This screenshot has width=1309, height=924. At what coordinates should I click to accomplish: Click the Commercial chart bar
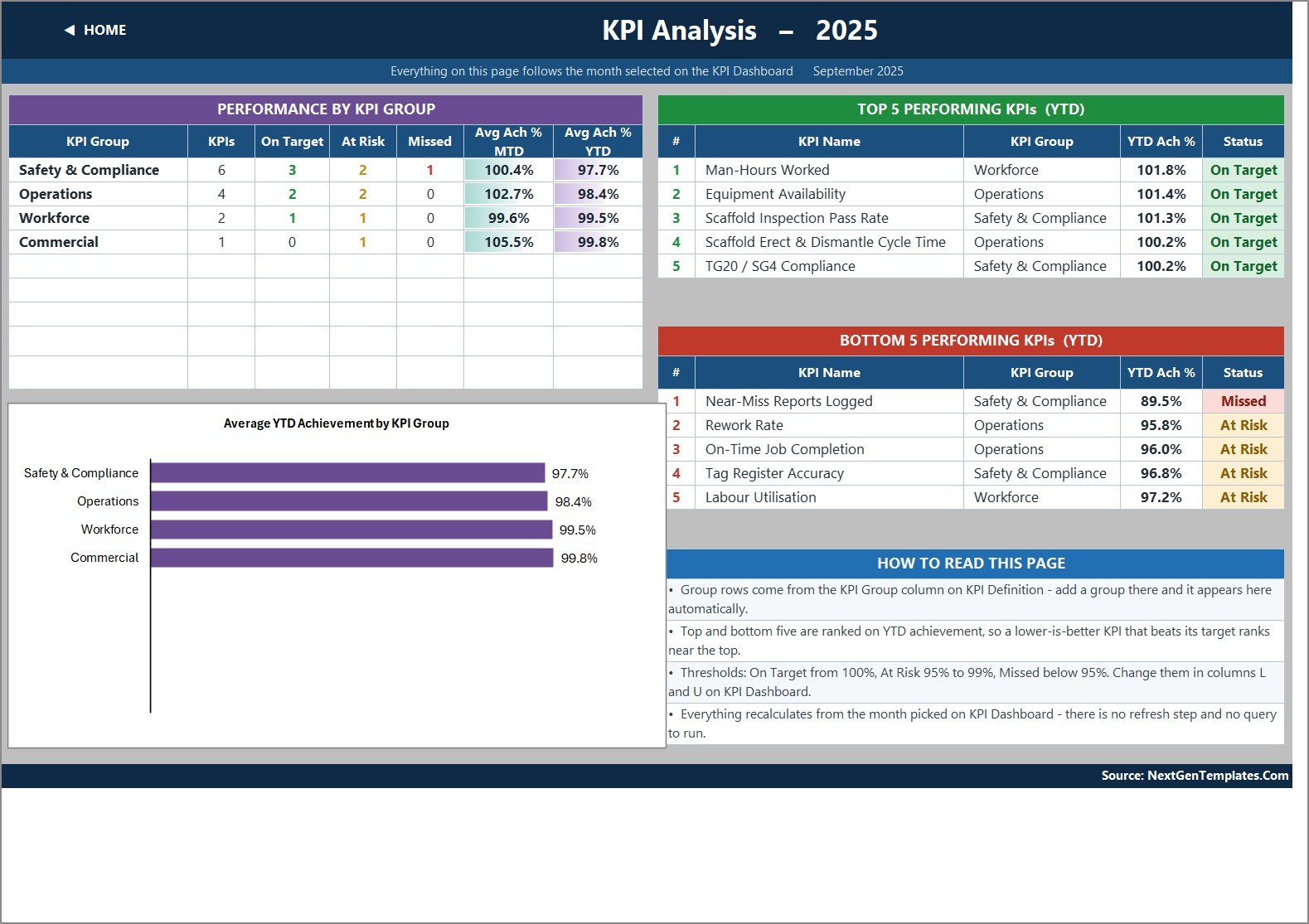click(x=352, y=558)
